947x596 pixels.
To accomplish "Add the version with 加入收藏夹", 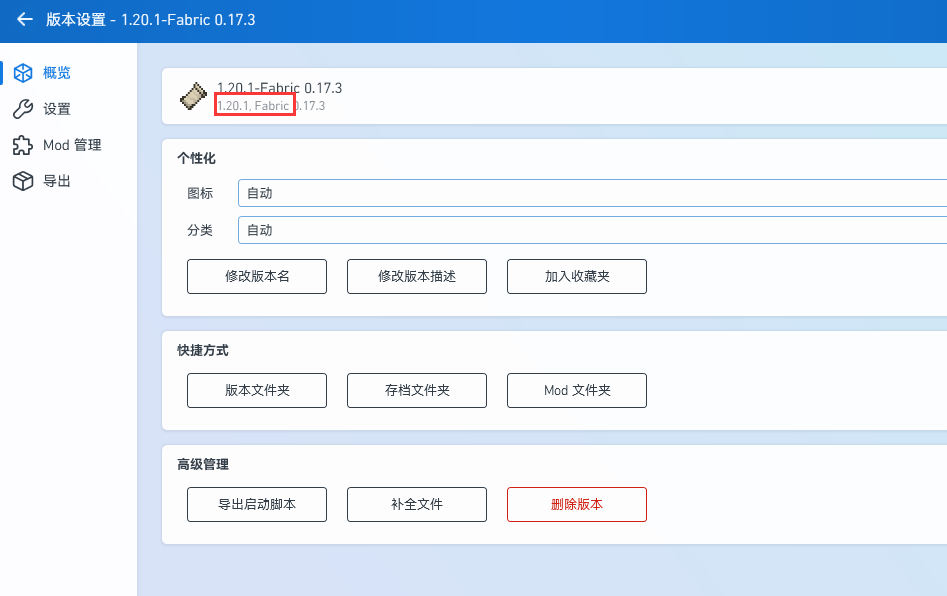I will pos(577,276).
